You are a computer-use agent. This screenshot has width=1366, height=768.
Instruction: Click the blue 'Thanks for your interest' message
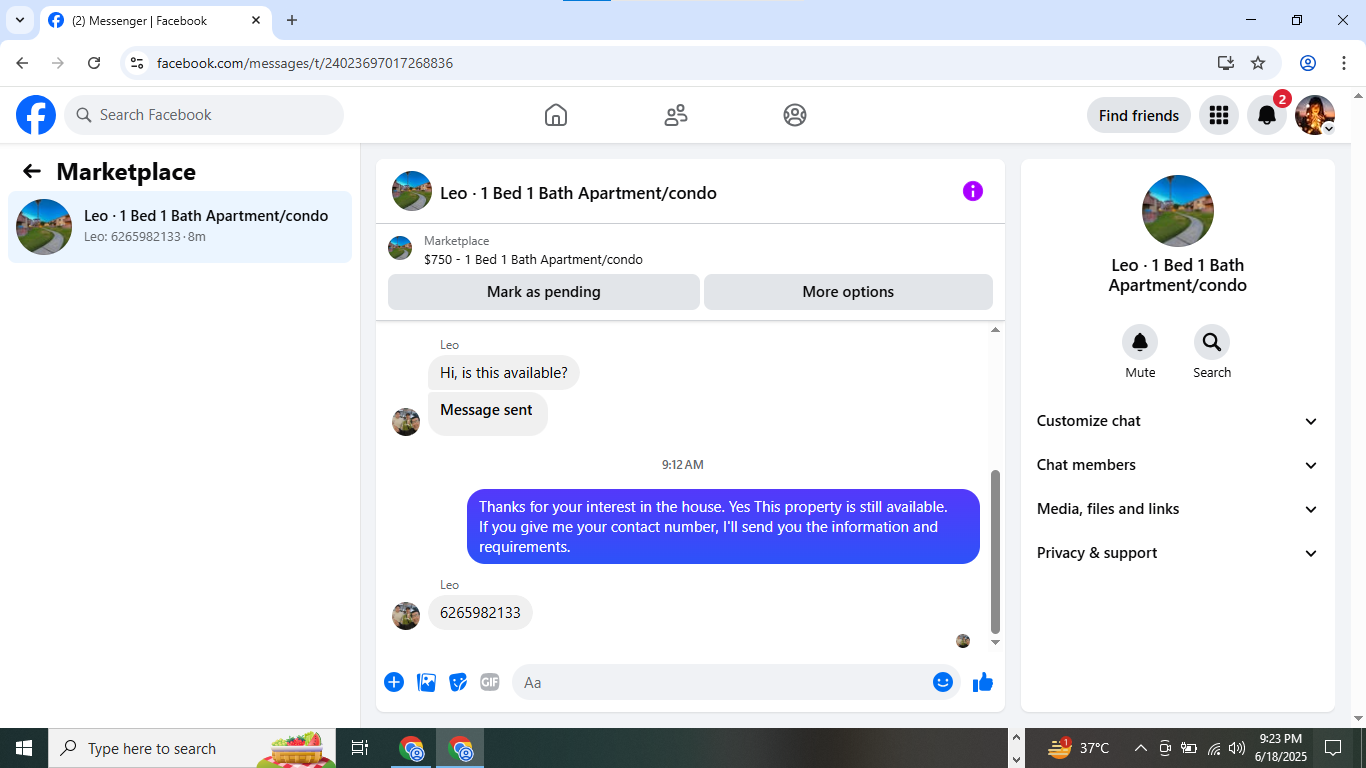[x=723, y=527]
